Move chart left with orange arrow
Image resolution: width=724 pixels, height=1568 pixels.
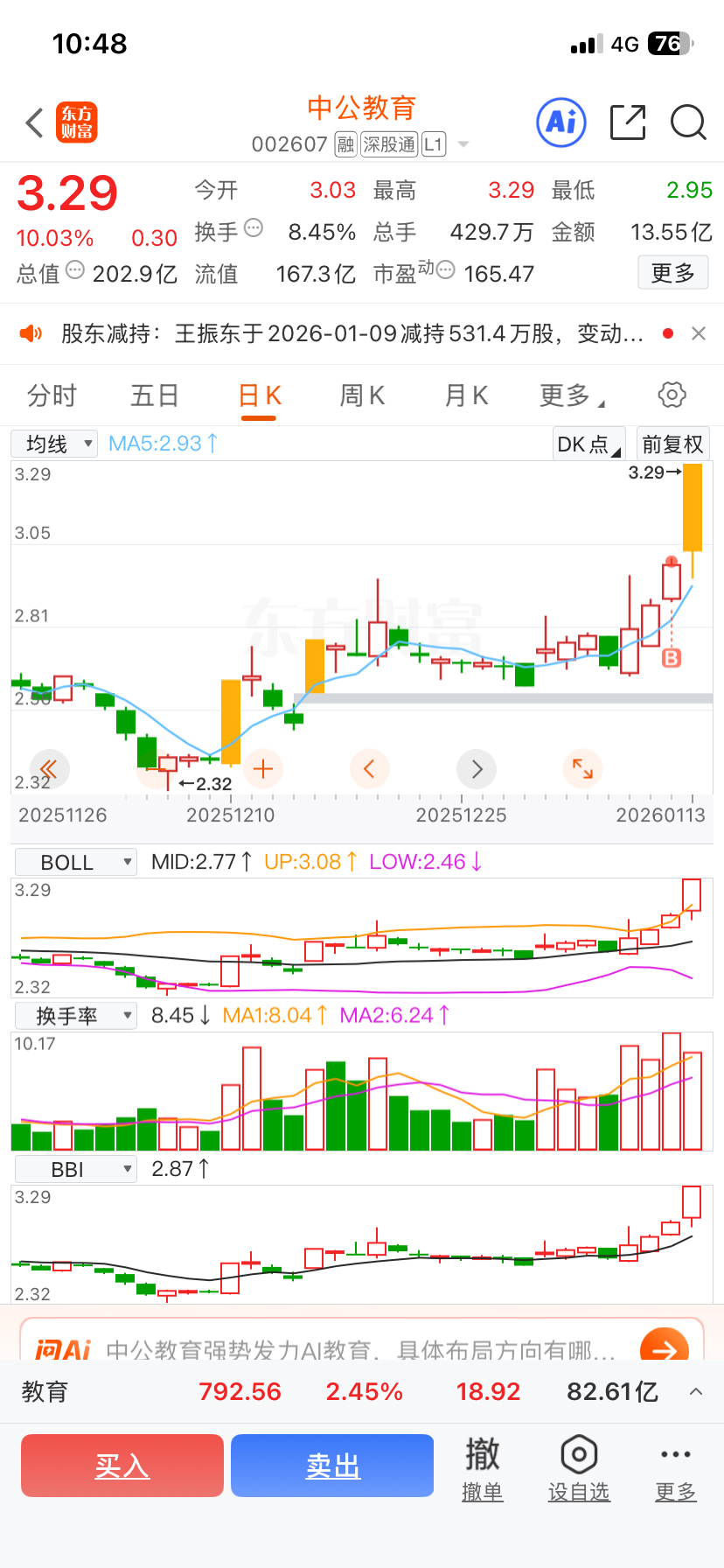369,769
